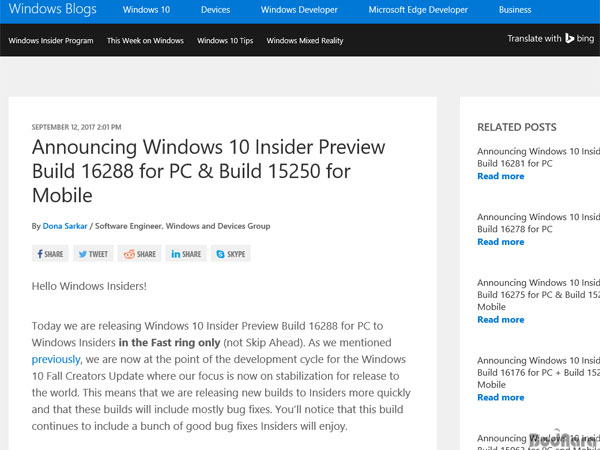Click the article title about Build 16288
Screen dimensions: 600x450
coord(209,171)
